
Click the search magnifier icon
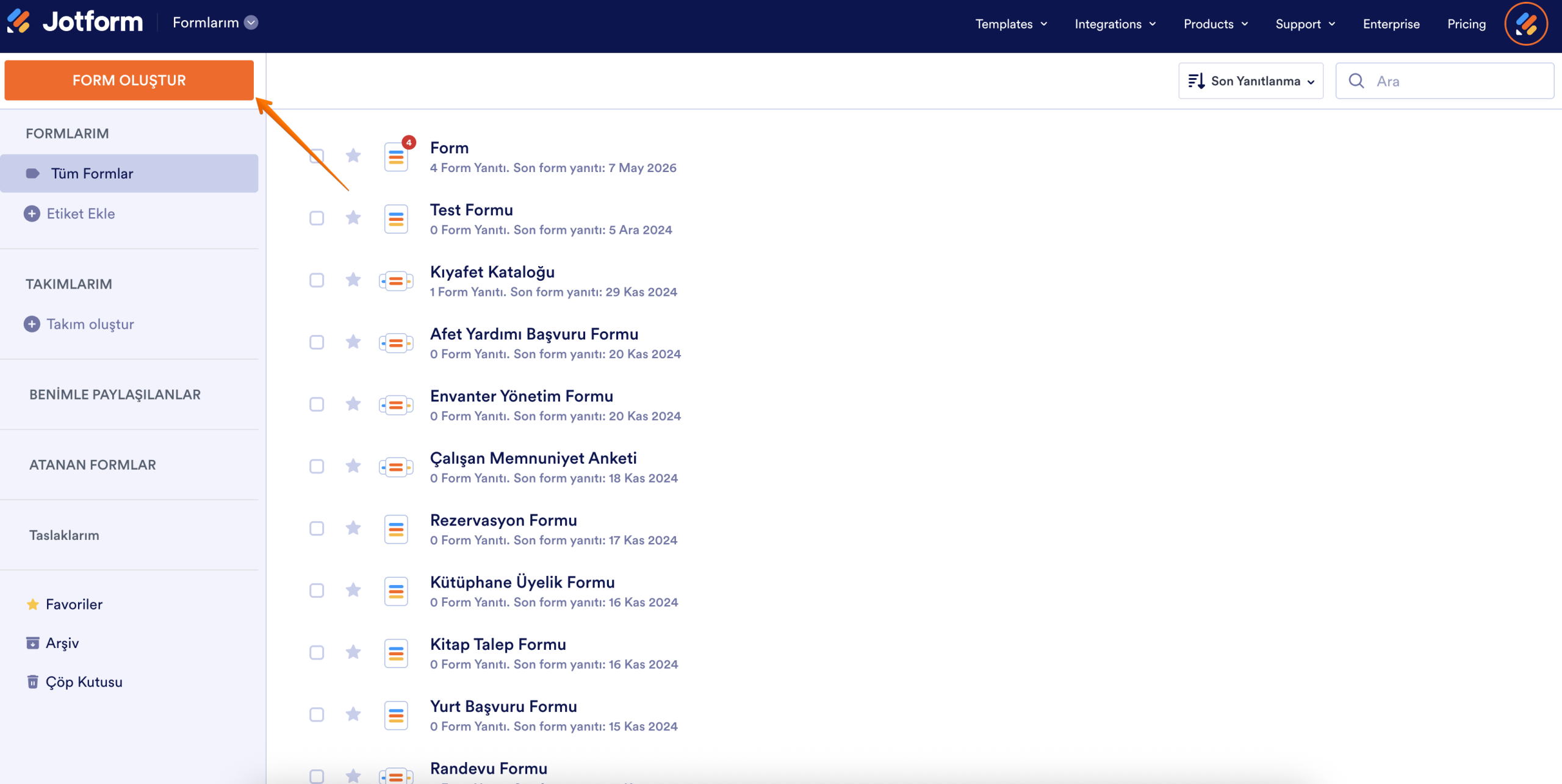point(1356,81)
